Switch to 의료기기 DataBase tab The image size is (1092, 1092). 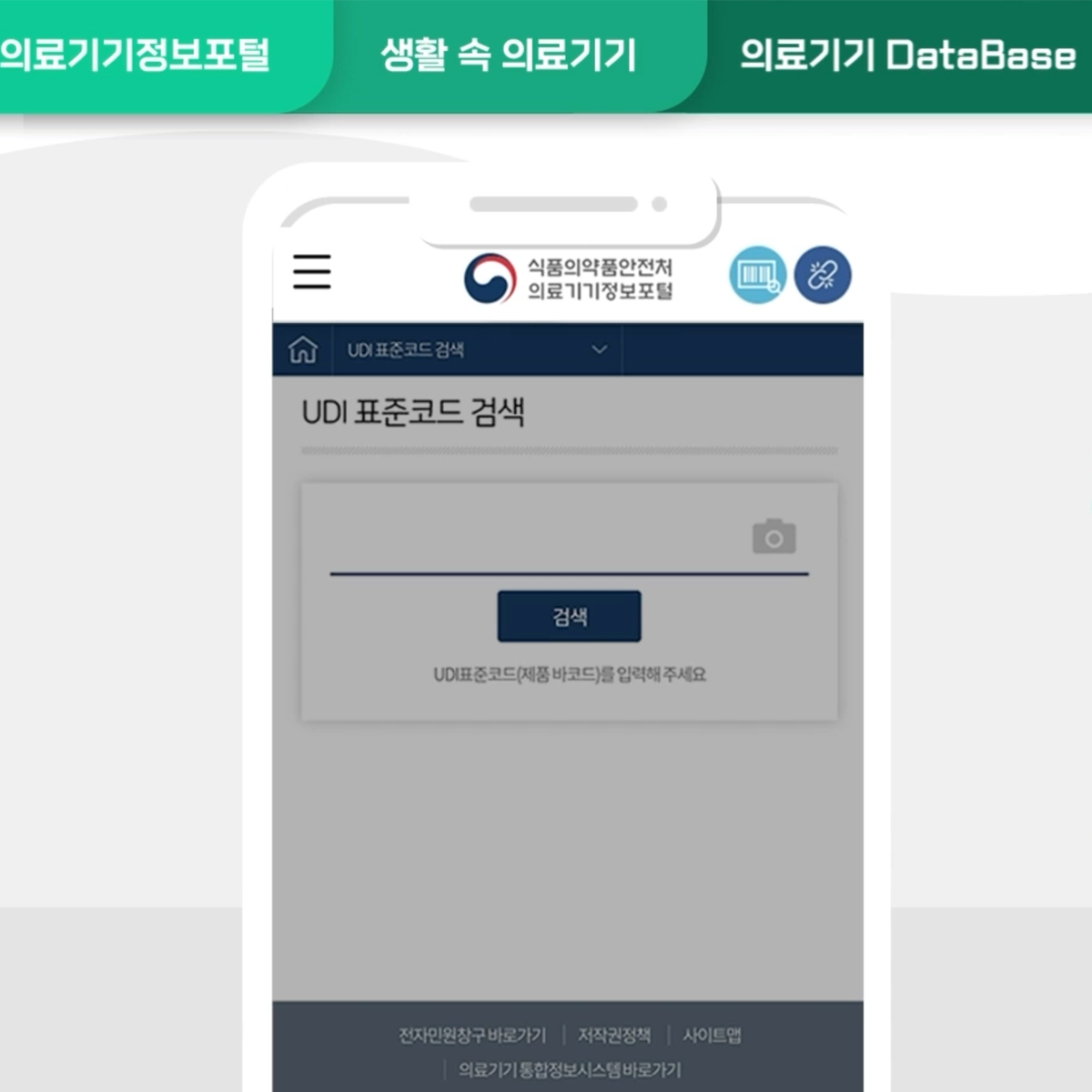tap(907, 56)
